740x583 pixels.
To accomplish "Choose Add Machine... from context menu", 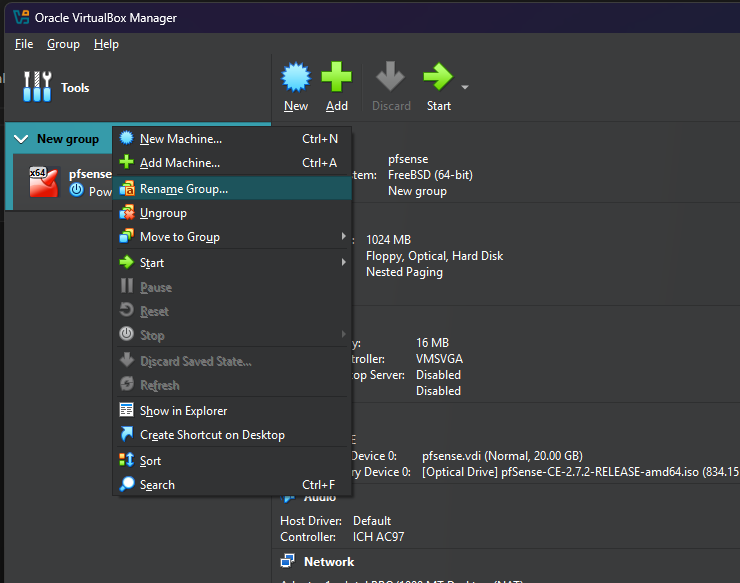I will tap(232, 163).
